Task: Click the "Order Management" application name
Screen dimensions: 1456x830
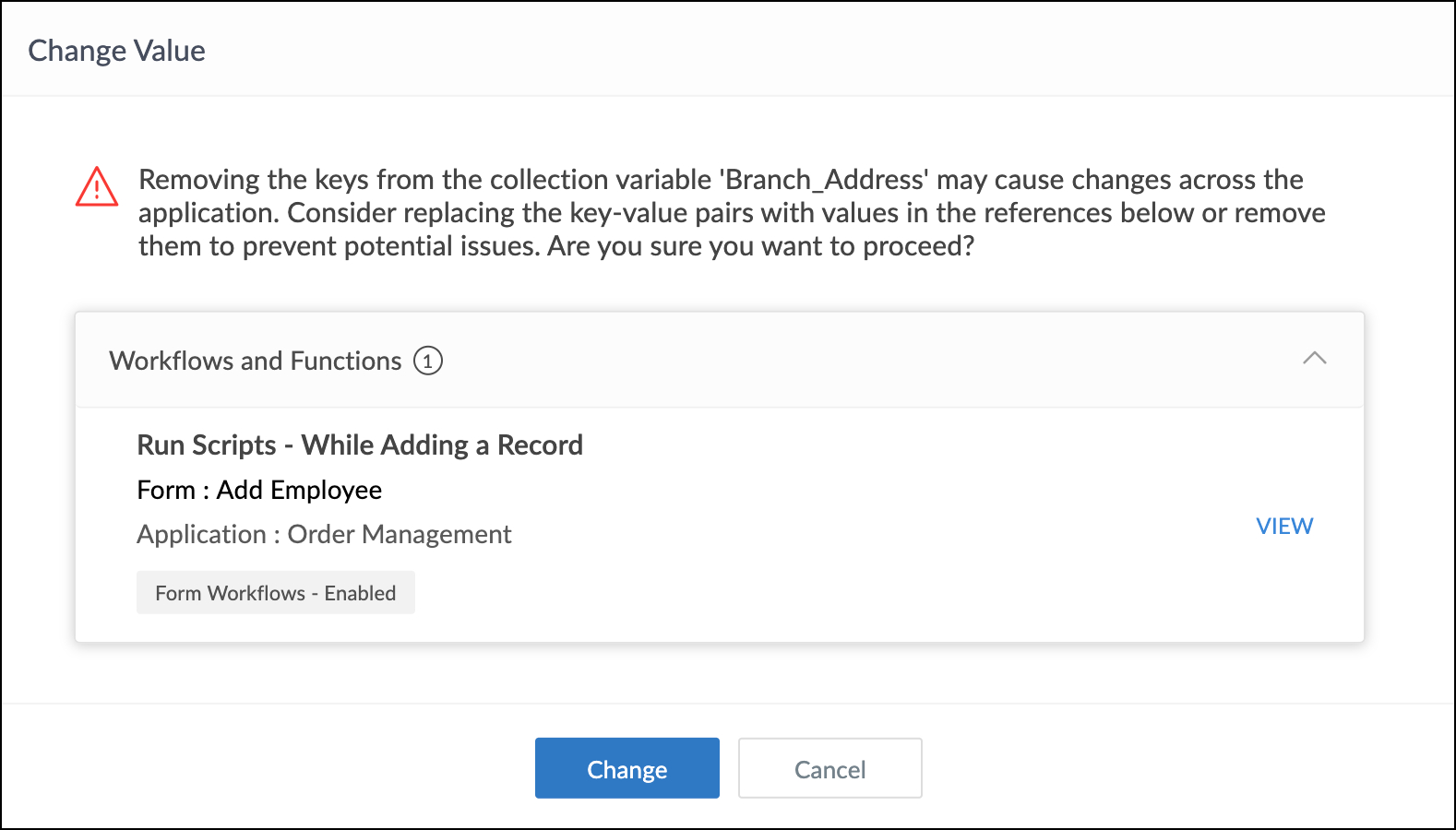Action: click(x=400, y=534)
